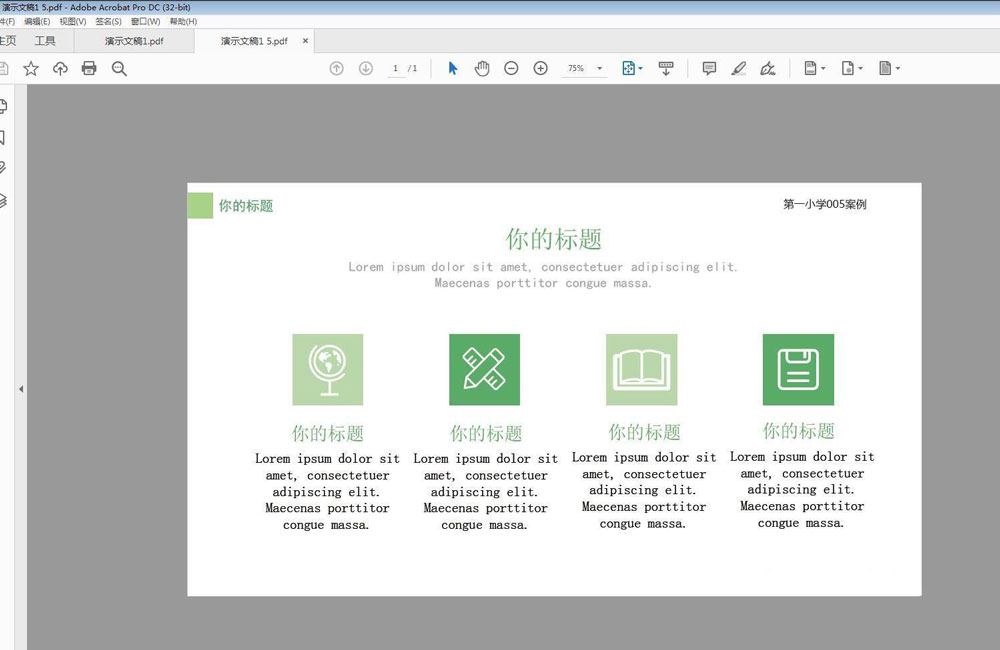Switch to the 演示文稿1.pdf tab
Screen dimensions: 1000x650
134,41
